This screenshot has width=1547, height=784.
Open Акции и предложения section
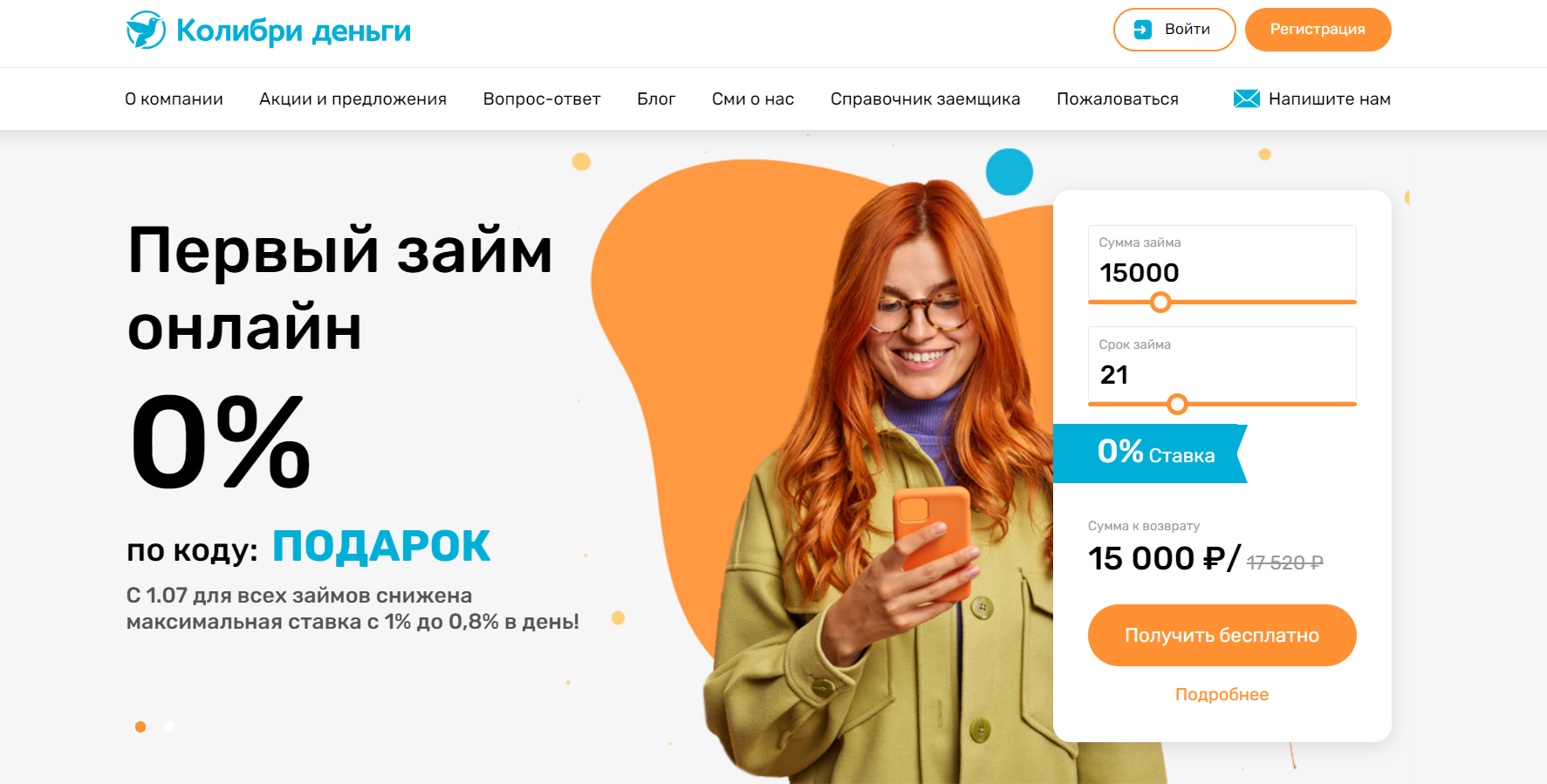pyautogui.click(x=353, y=99)
